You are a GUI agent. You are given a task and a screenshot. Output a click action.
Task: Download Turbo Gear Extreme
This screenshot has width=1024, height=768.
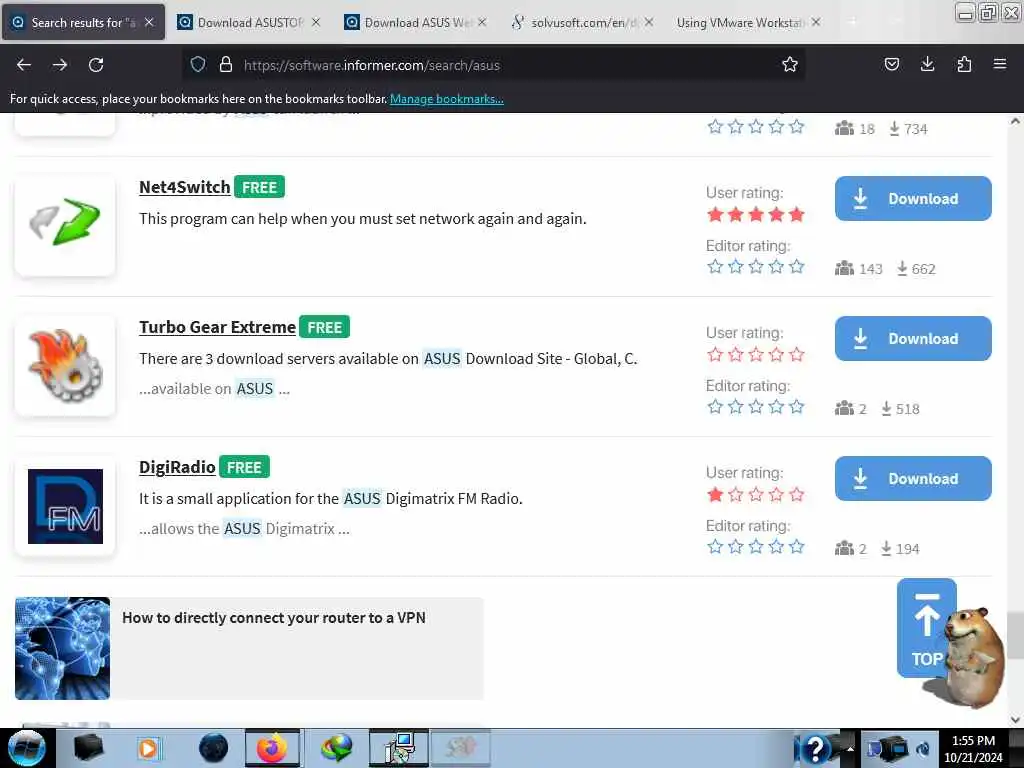(913, 338)
